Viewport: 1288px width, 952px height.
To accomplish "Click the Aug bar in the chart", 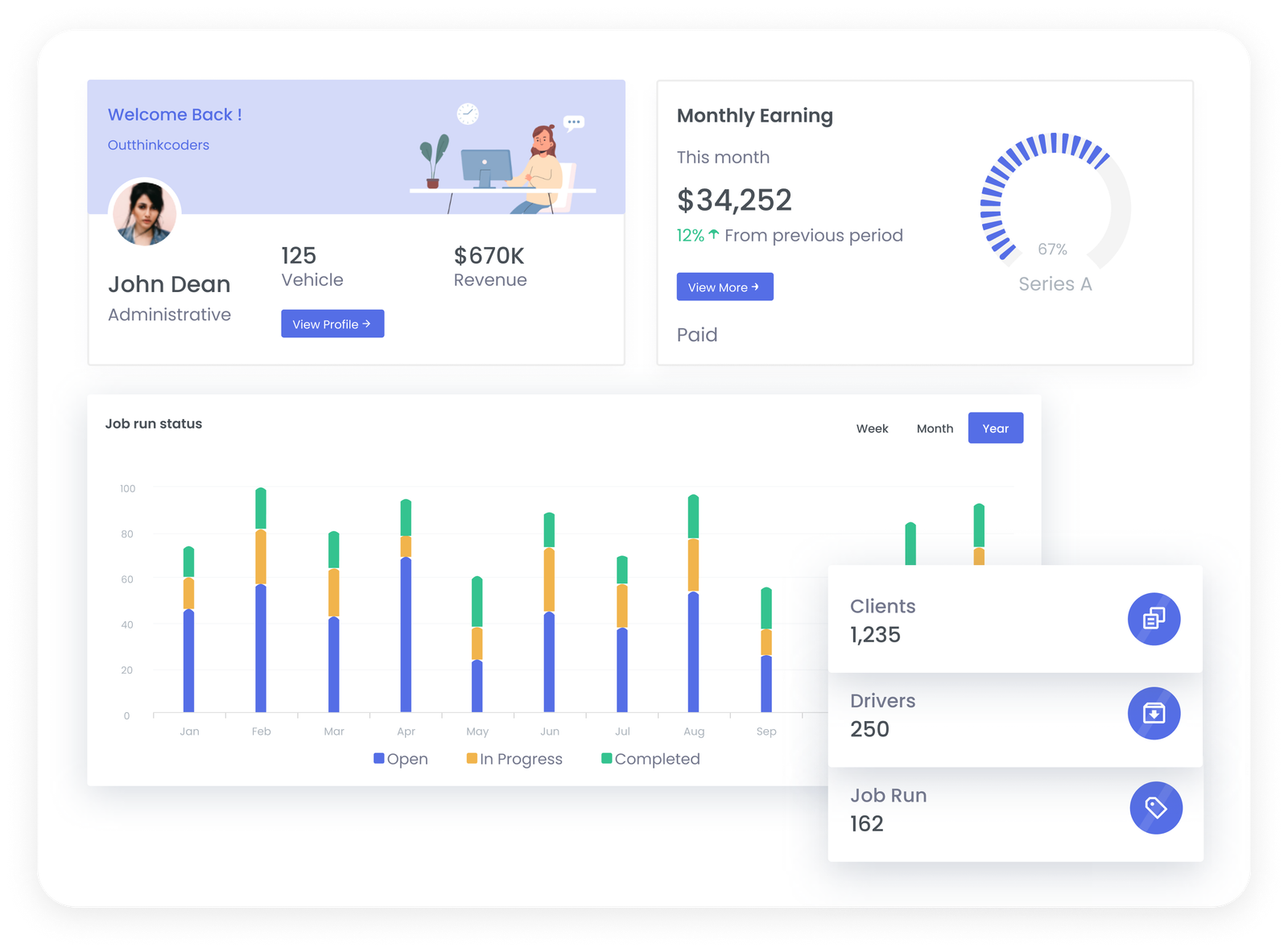I will 693,604.
